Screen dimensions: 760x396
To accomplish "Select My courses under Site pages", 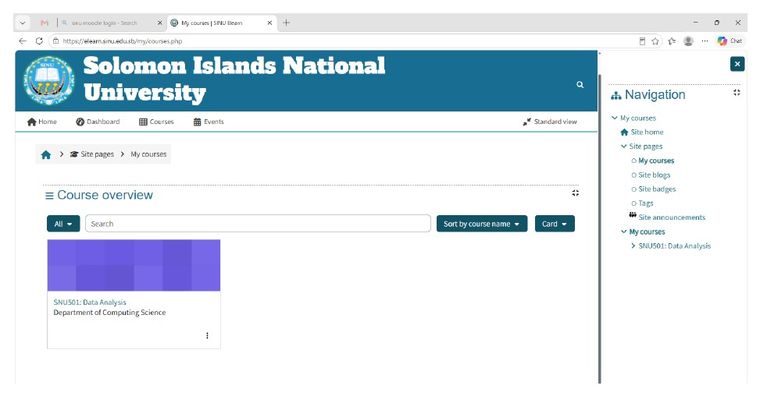I will click(x=656, y=160).
